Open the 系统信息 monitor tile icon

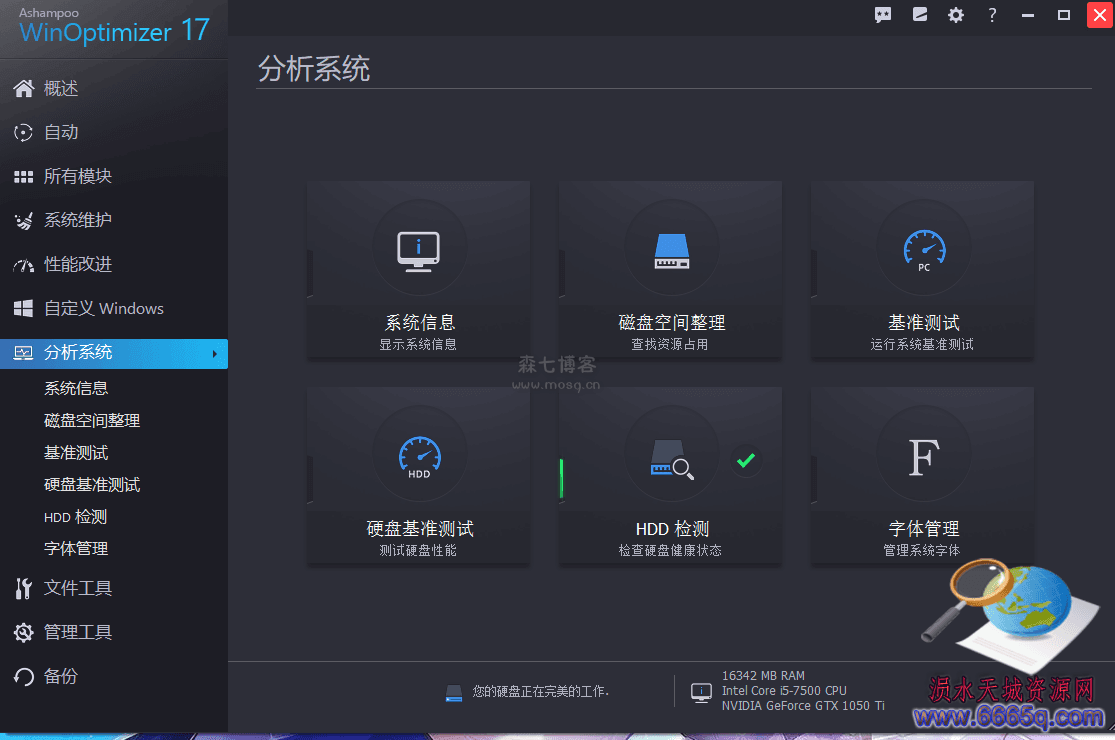(x=418, y=252)
